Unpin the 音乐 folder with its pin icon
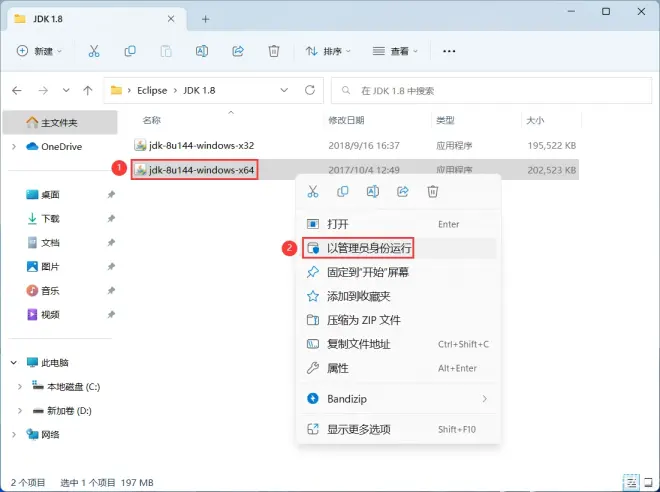660x492 pixels. pos(111,290)
